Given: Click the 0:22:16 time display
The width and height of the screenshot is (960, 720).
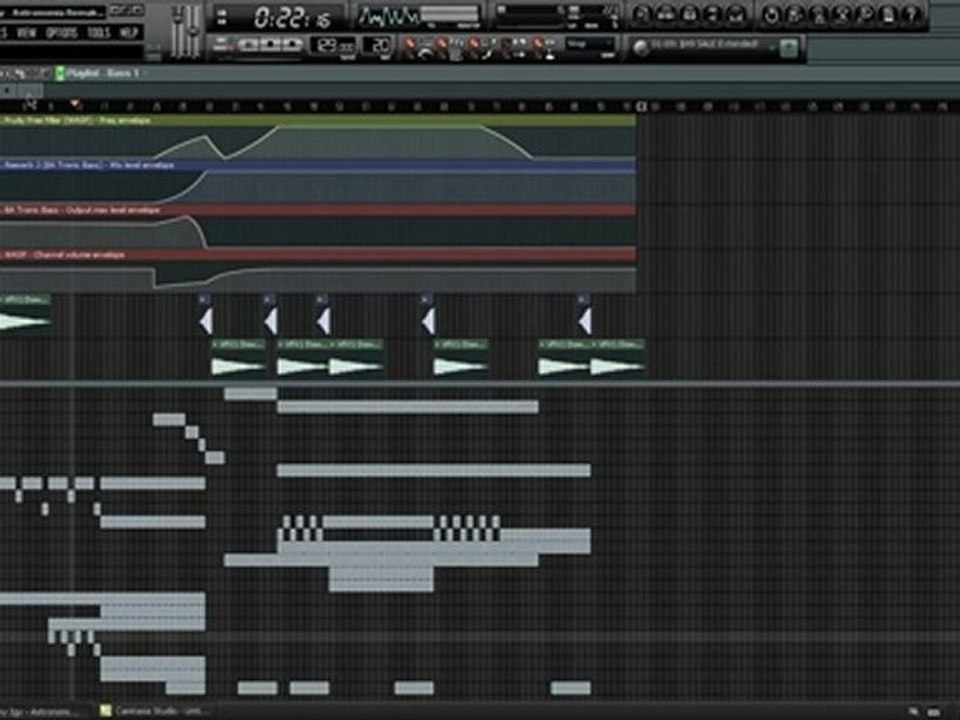Looking at the screenshot, I should [x=293, y=18].
